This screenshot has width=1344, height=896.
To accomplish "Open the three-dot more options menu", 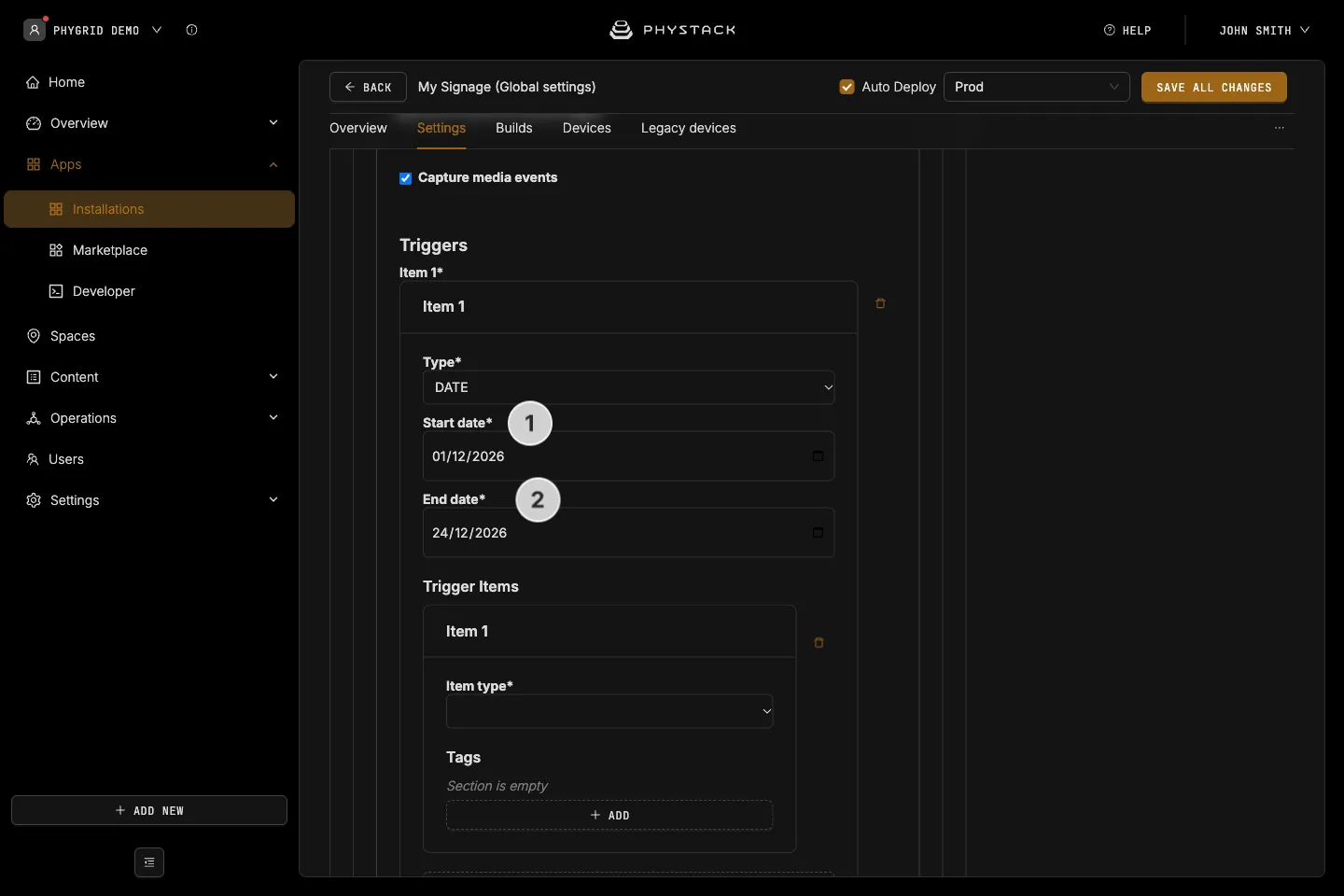I will click(x=1280, y=128).
